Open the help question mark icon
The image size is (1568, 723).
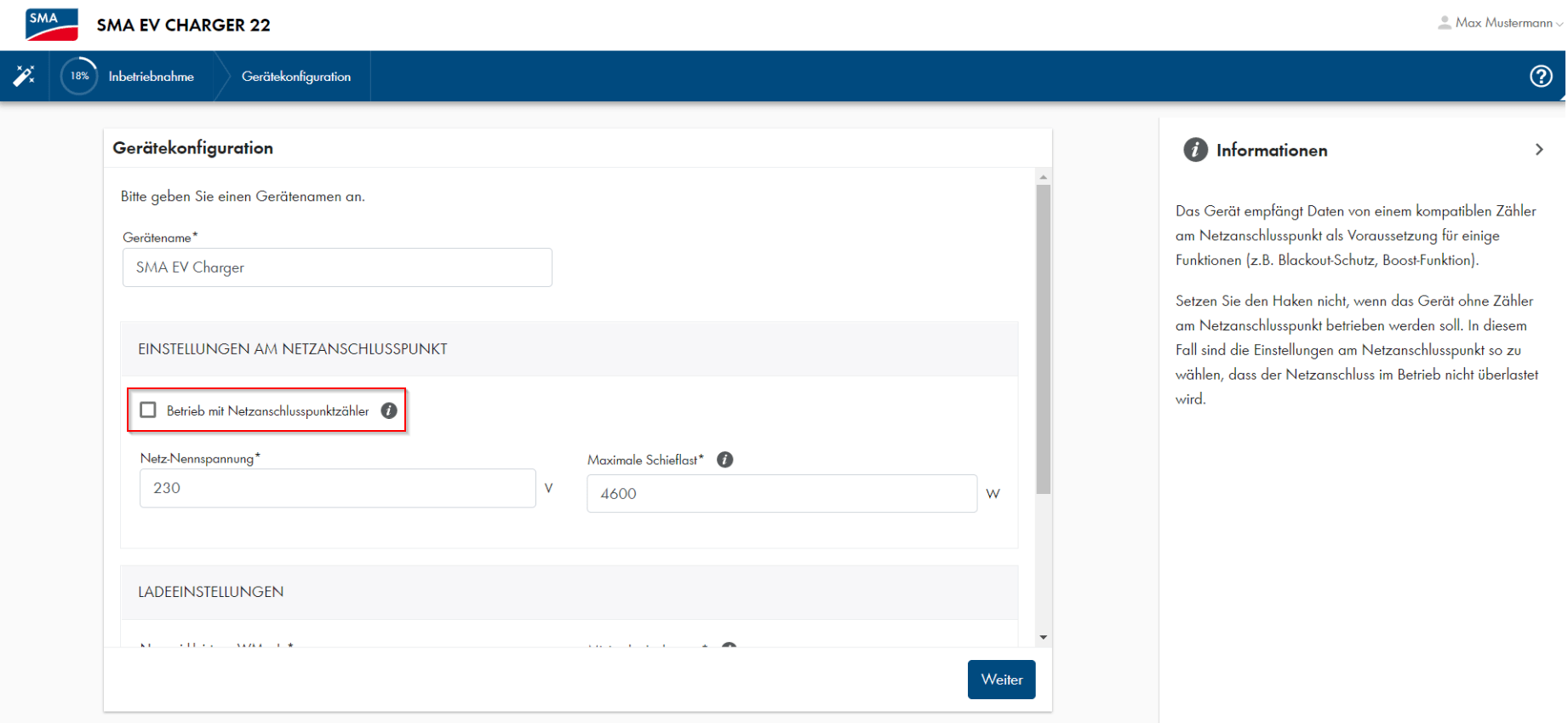[1541, 76]
